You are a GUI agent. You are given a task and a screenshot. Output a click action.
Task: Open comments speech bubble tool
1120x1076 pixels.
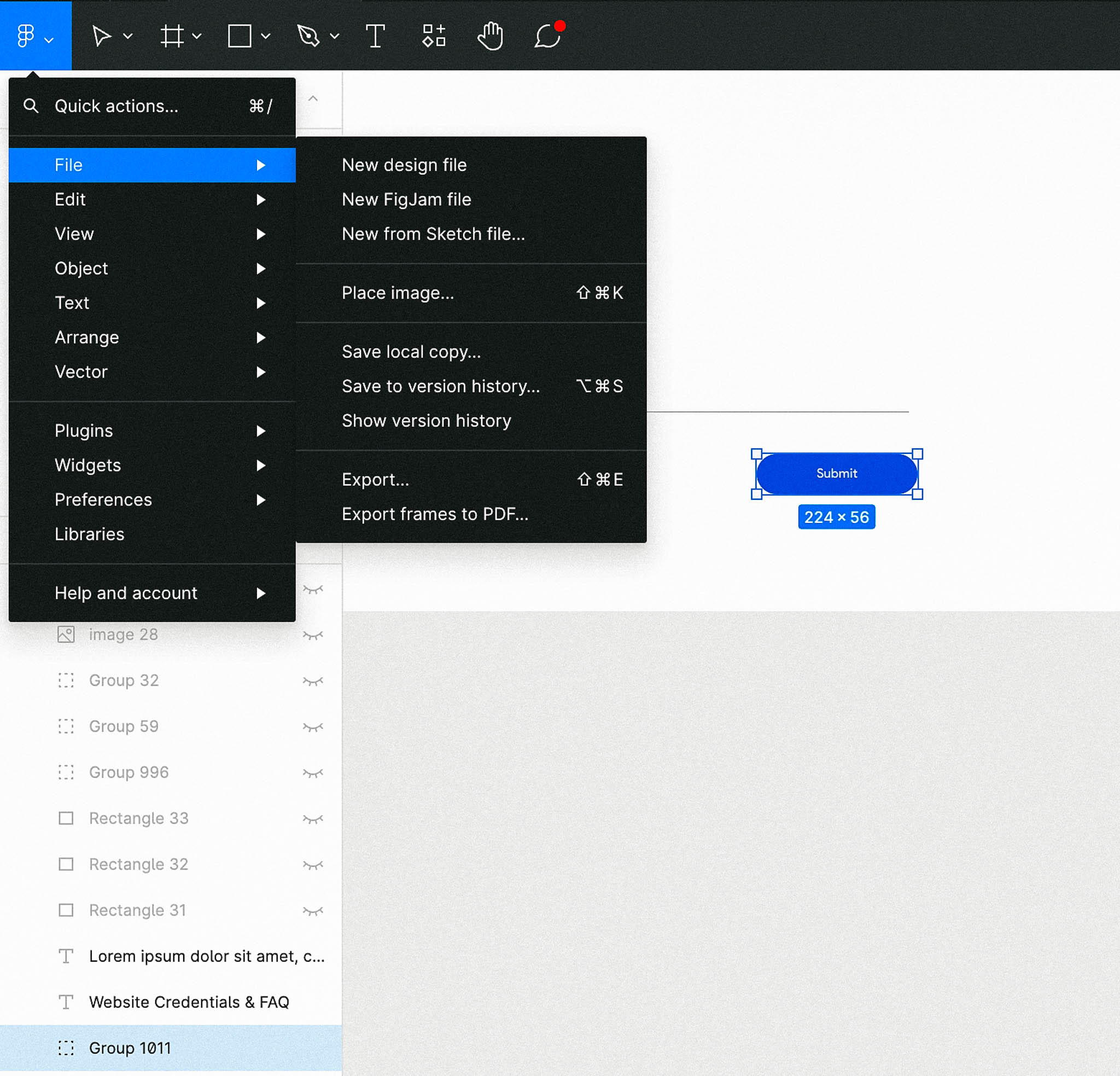[547, 36]
